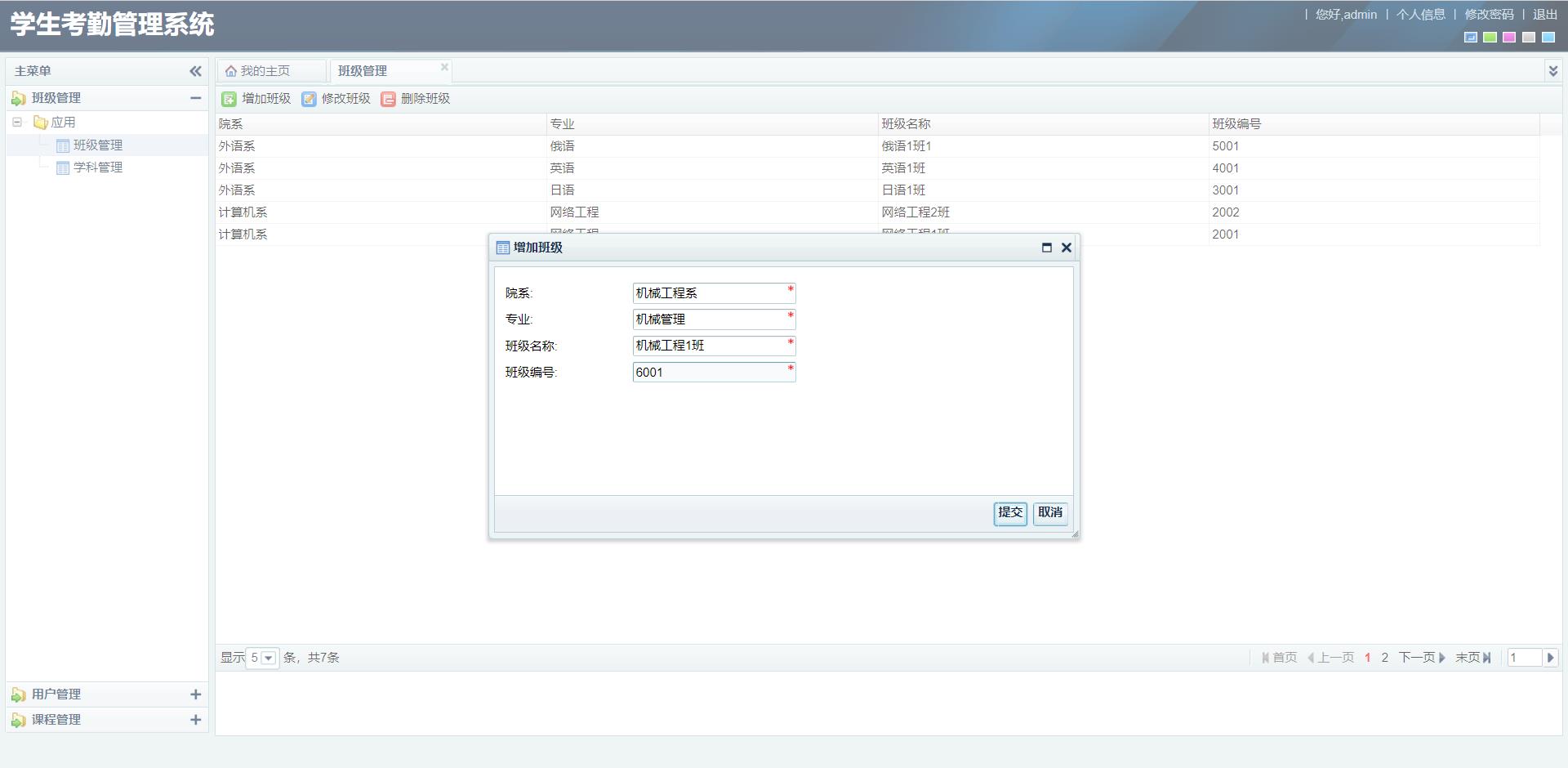Viewport: 1568px width, 768px height.
Task: Collapse the 班级管理 accordion section via its minus icon
Action: coord(195,98)
